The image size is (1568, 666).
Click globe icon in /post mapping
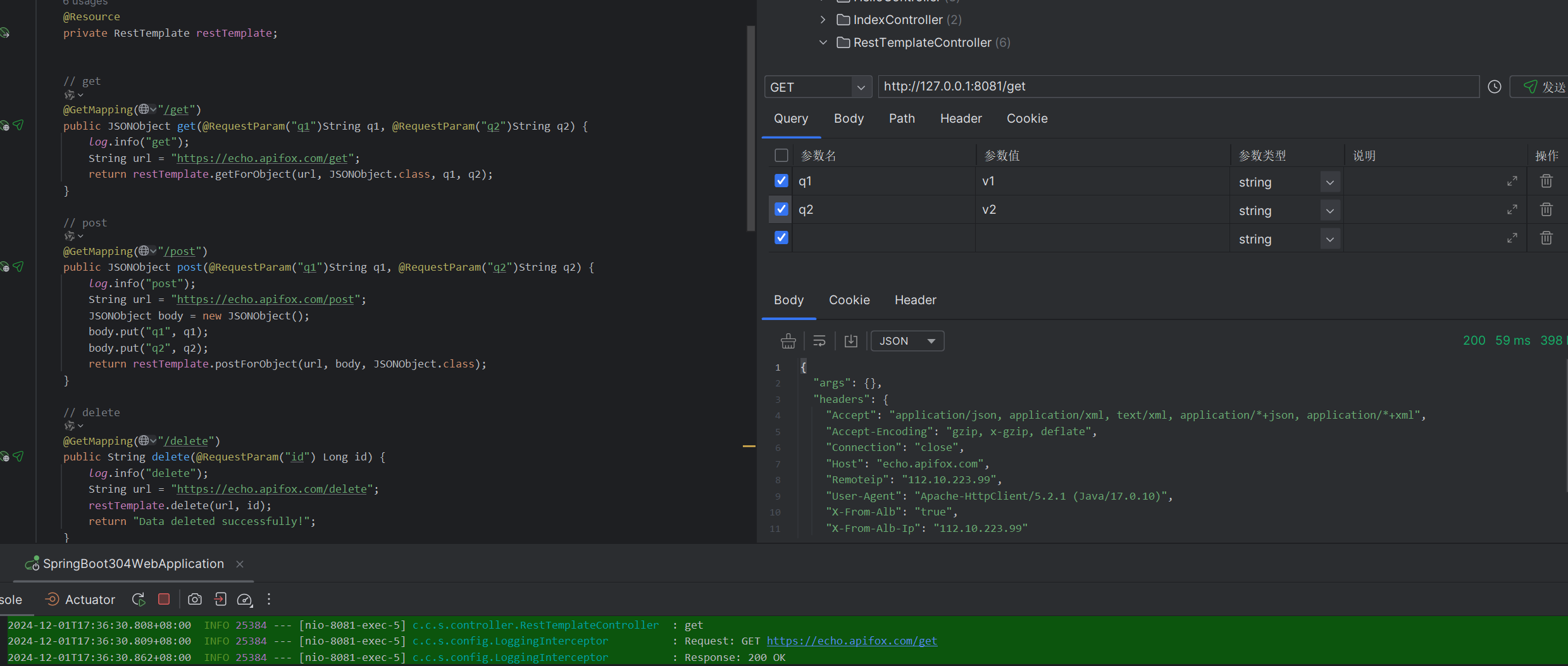144,251
